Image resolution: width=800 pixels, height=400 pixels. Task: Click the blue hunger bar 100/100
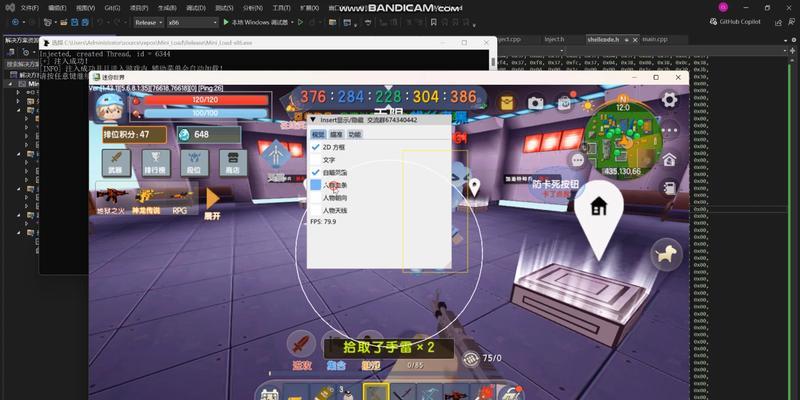[206, 113]
